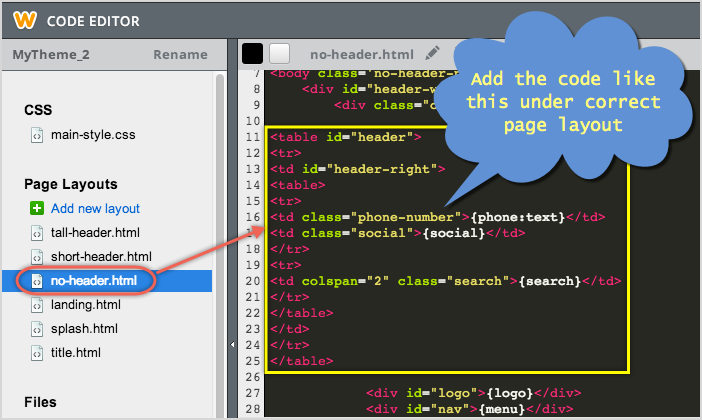Select the white editor theme swatch
Screen dimensions: 702x420
click(x=279, y=54)
